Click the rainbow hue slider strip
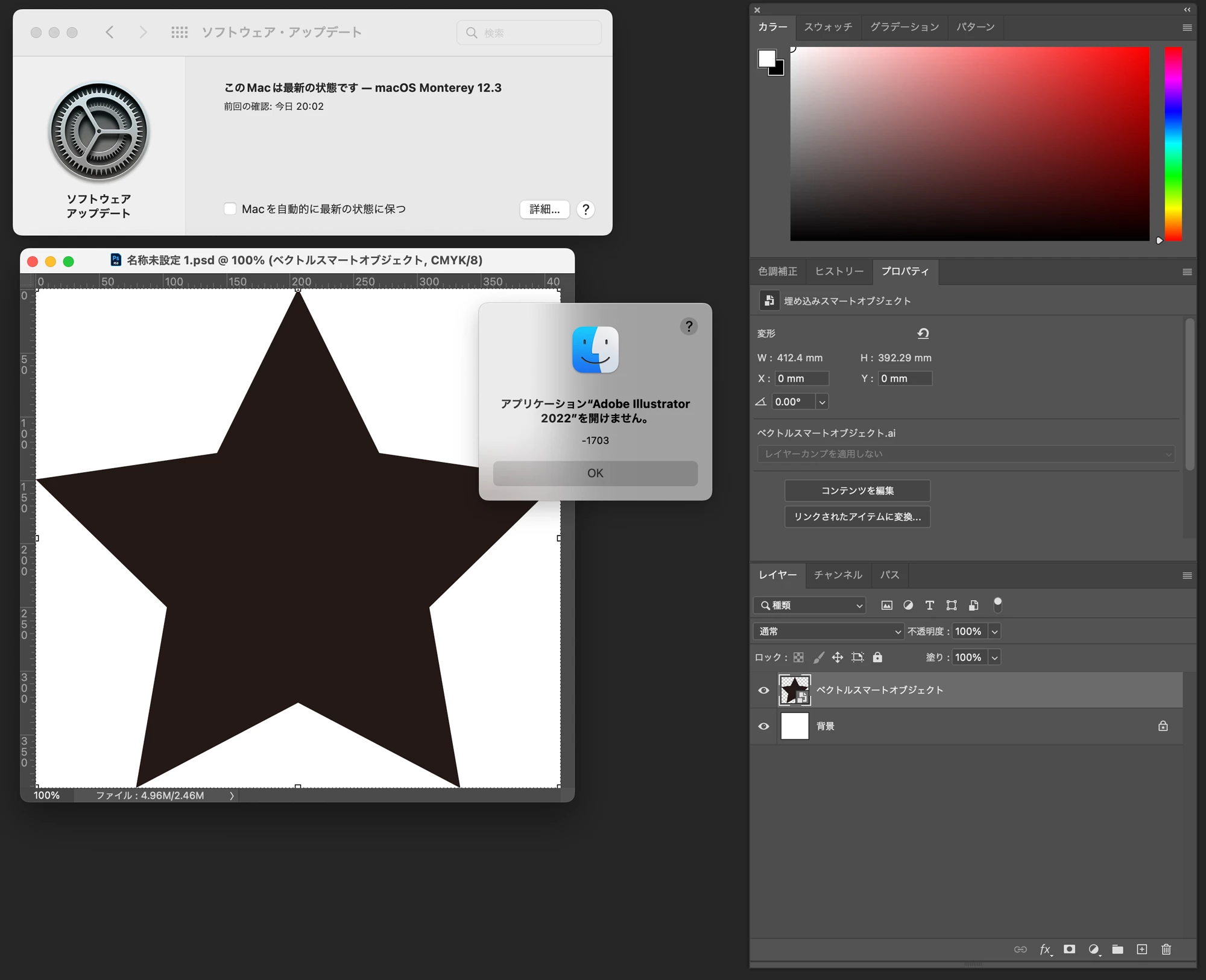 coord(1172,144)
